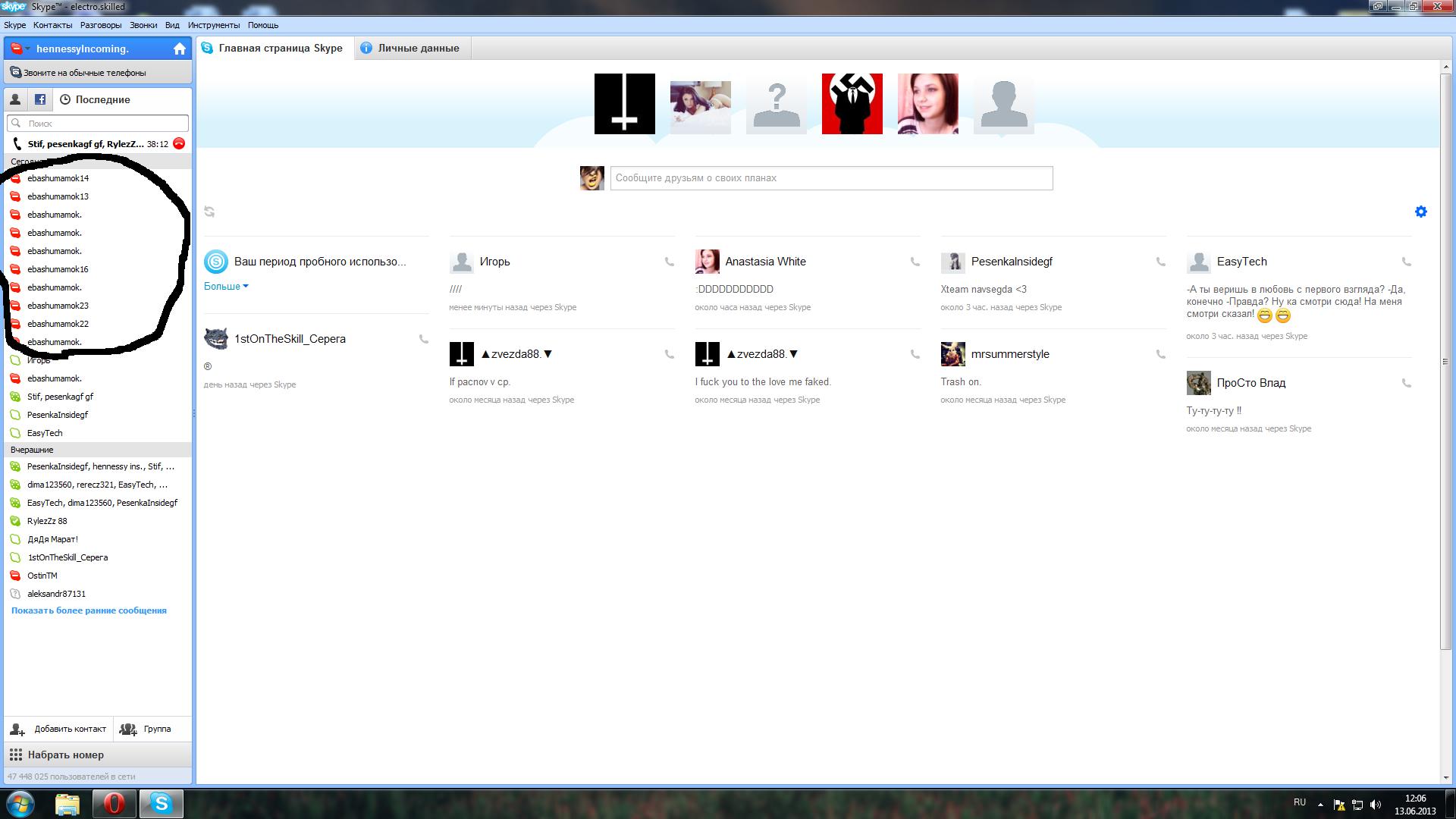Hang up the ongoing Stif call

pos(179,143)
